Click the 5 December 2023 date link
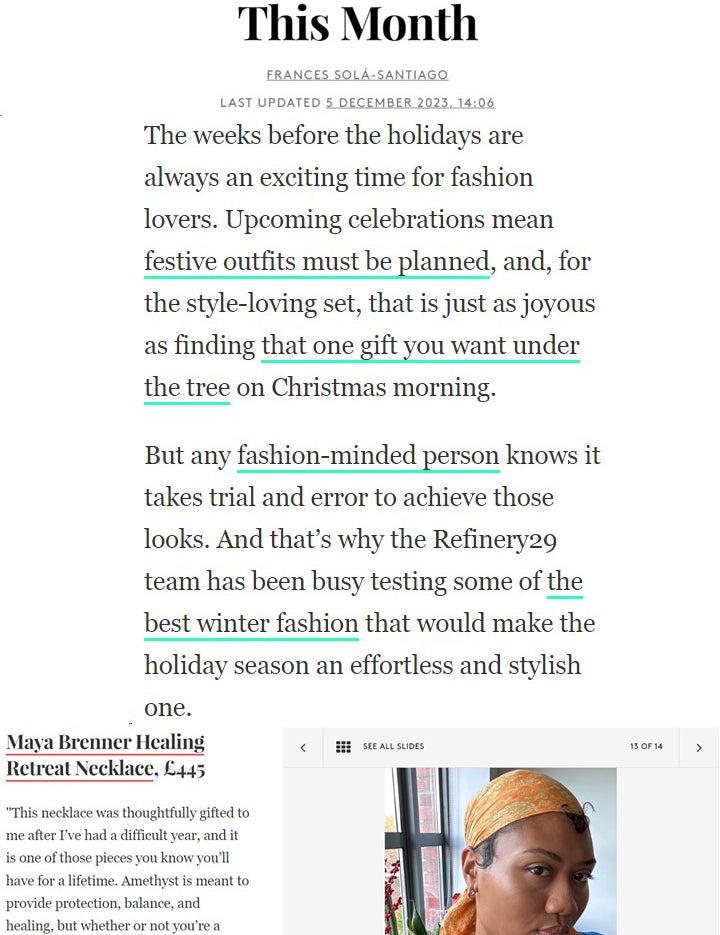The width and height of the screenshot is (720, 935). click(x=410, y=103)
